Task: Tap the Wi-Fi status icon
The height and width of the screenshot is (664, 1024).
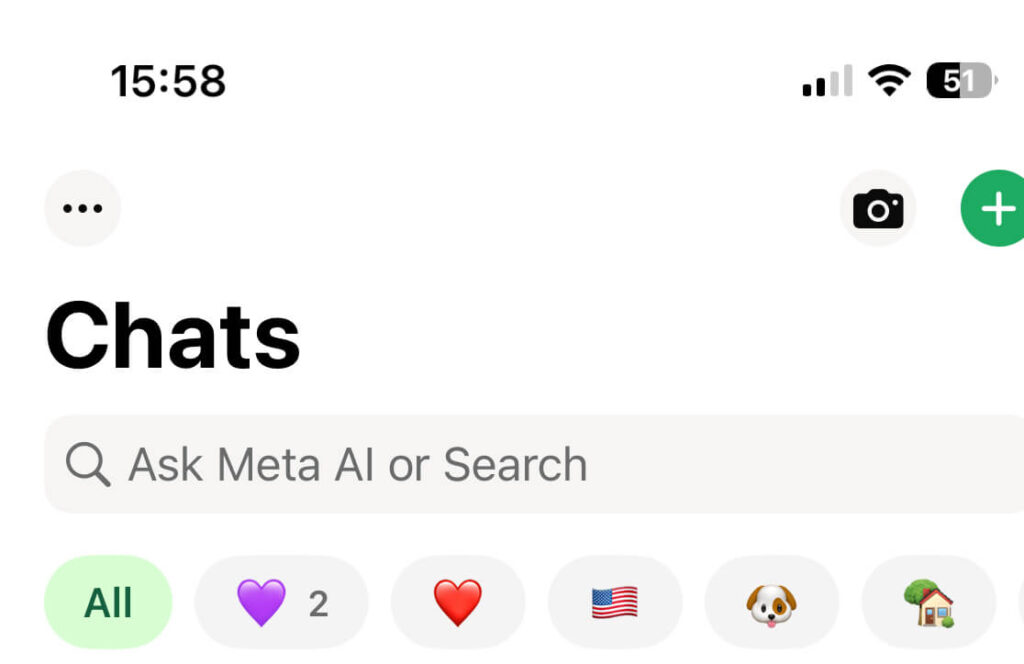Action: [x=889, y=80]
